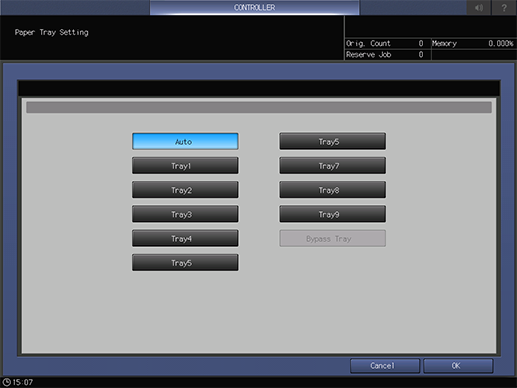This screenshot has width=517, height=388.
Task: Choose Tray1 as paper source
Action: pos(185,166)
